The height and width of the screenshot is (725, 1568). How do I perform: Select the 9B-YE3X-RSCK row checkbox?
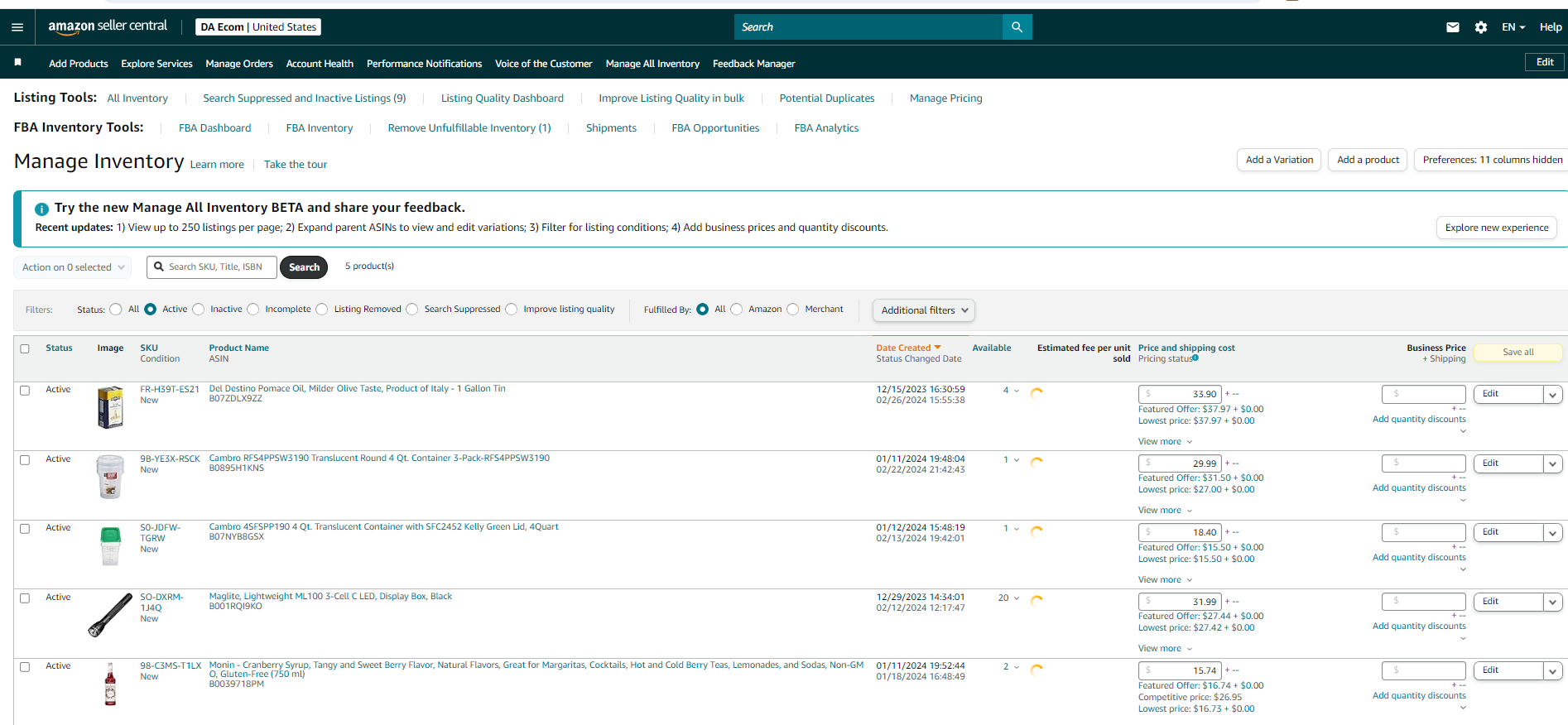click(25, 459)
